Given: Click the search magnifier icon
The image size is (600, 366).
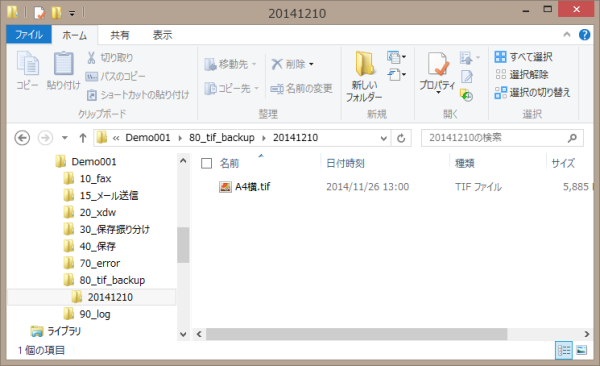Looking at the screenshot, I should [572, 138].
